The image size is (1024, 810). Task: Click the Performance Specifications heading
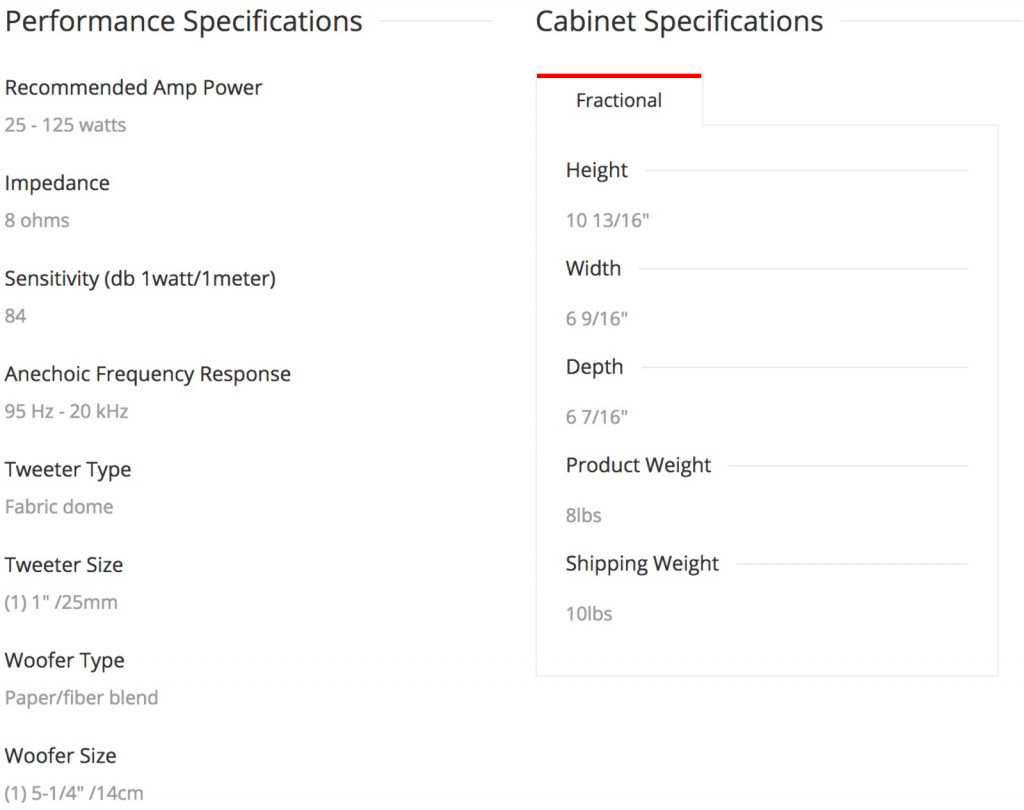pos(184,21)
